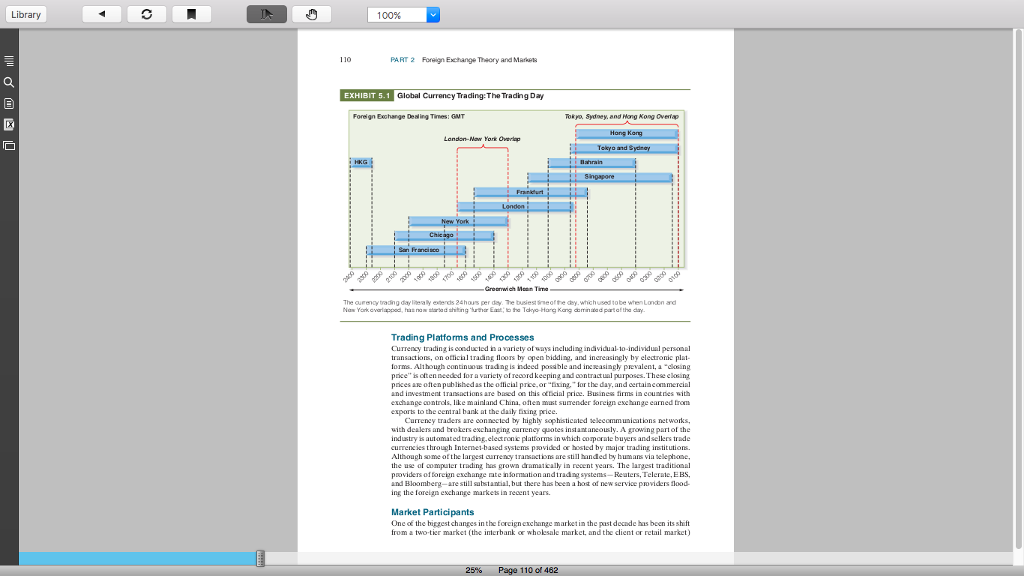The width and height of the screenshot is (1024, 576).
Task: Open the Library button
Action: (x=26, y=14)
